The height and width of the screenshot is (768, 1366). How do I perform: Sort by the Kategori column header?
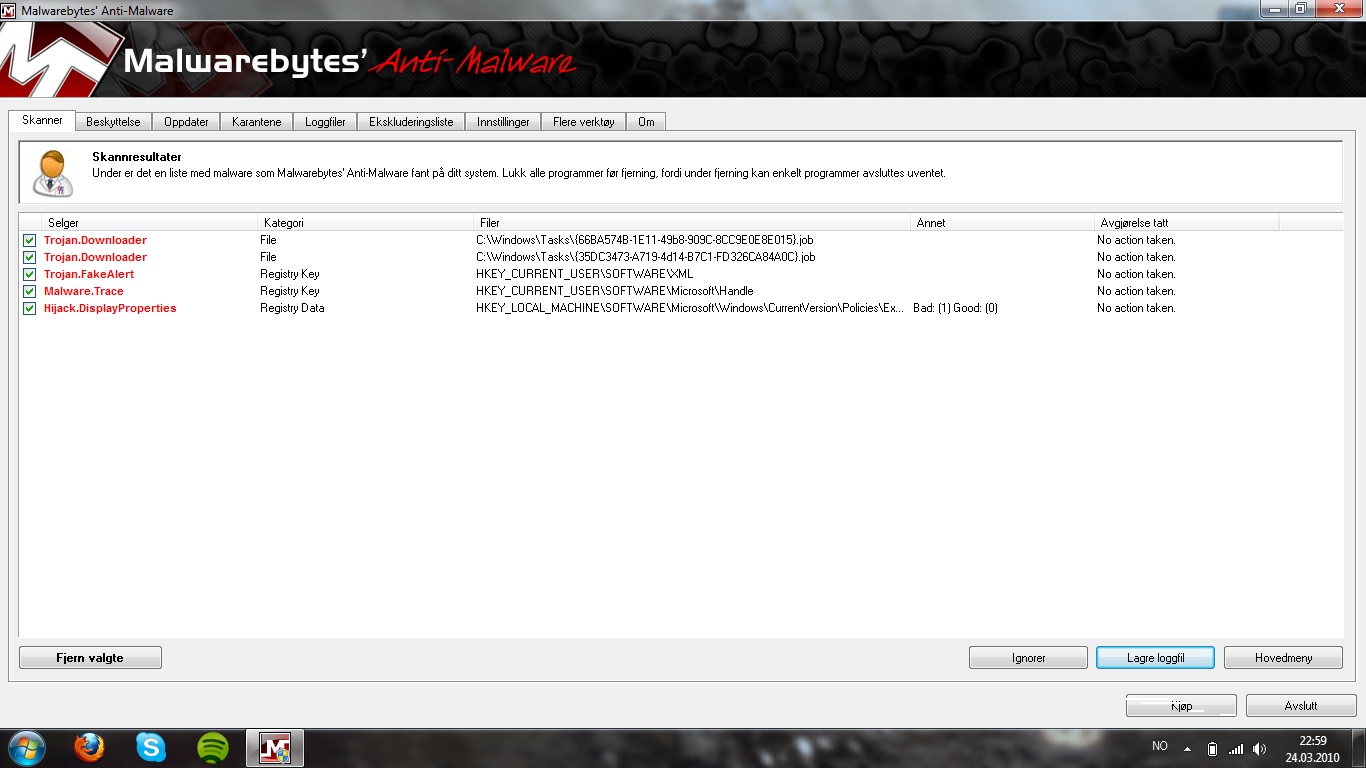(x=368, y=223)
